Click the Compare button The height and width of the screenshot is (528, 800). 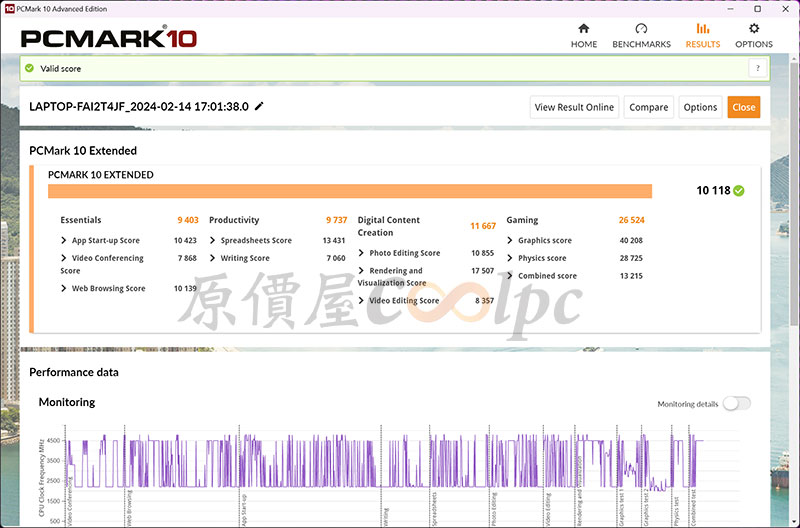pyautogui.click(x=648, y=107)
